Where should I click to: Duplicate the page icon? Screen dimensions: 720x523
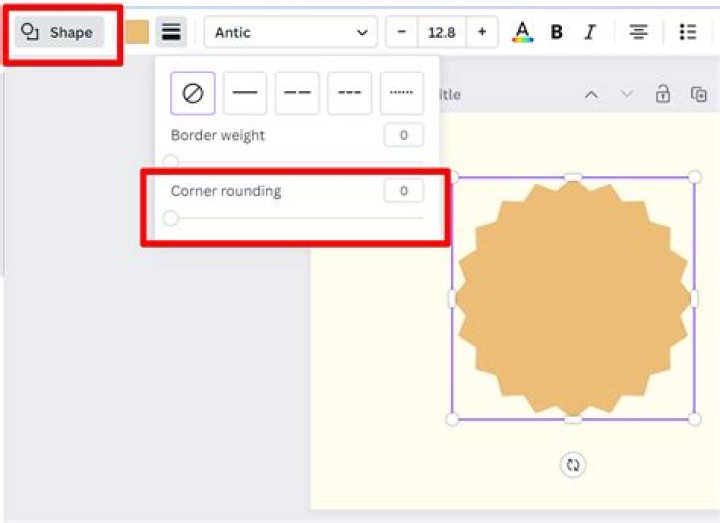click(x=699, y=95)
